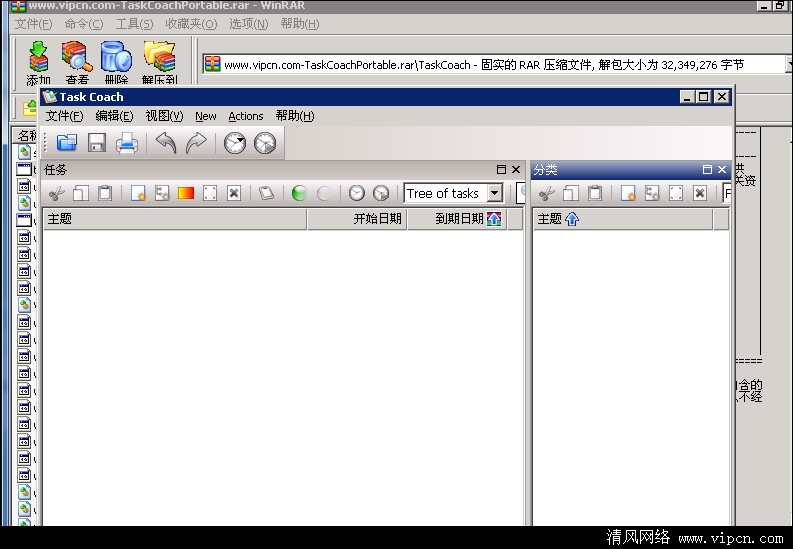The width and height of the screenshot is (793, 549).
Task: Click the Print icon in Task Coach toolbar
Action: [126, 143]
